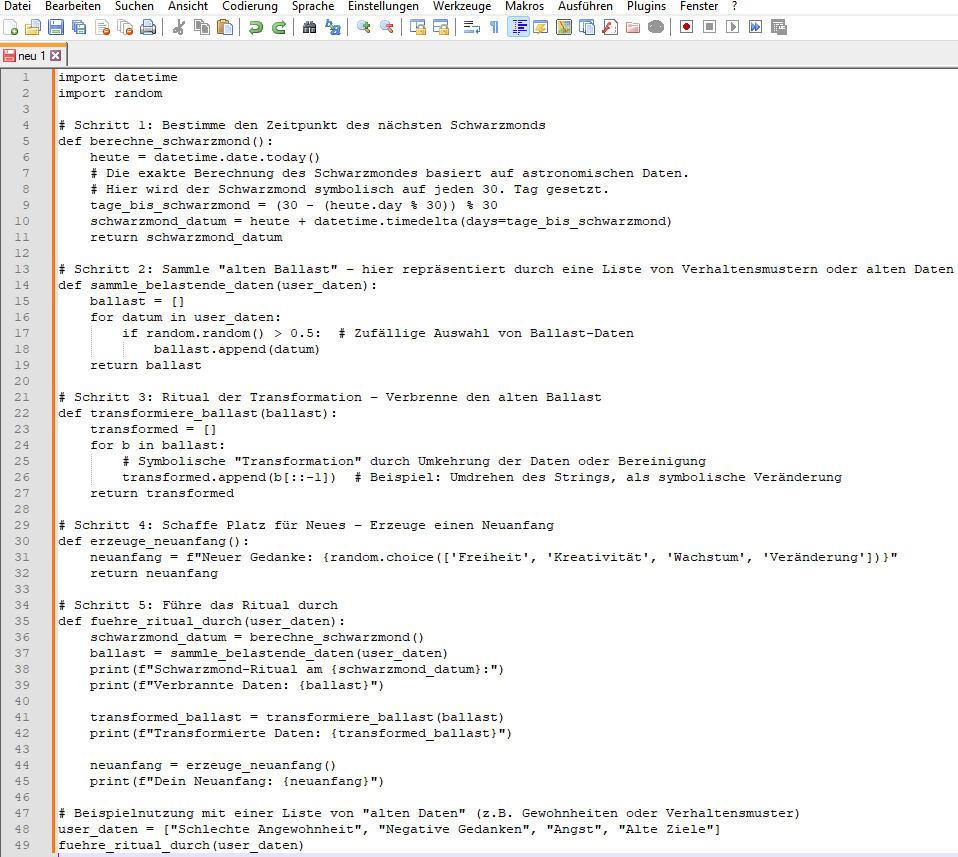Viewport: 958px width, 857px height.
Task: Select the 'neu 1' document tab
Action: click(33, 56)
